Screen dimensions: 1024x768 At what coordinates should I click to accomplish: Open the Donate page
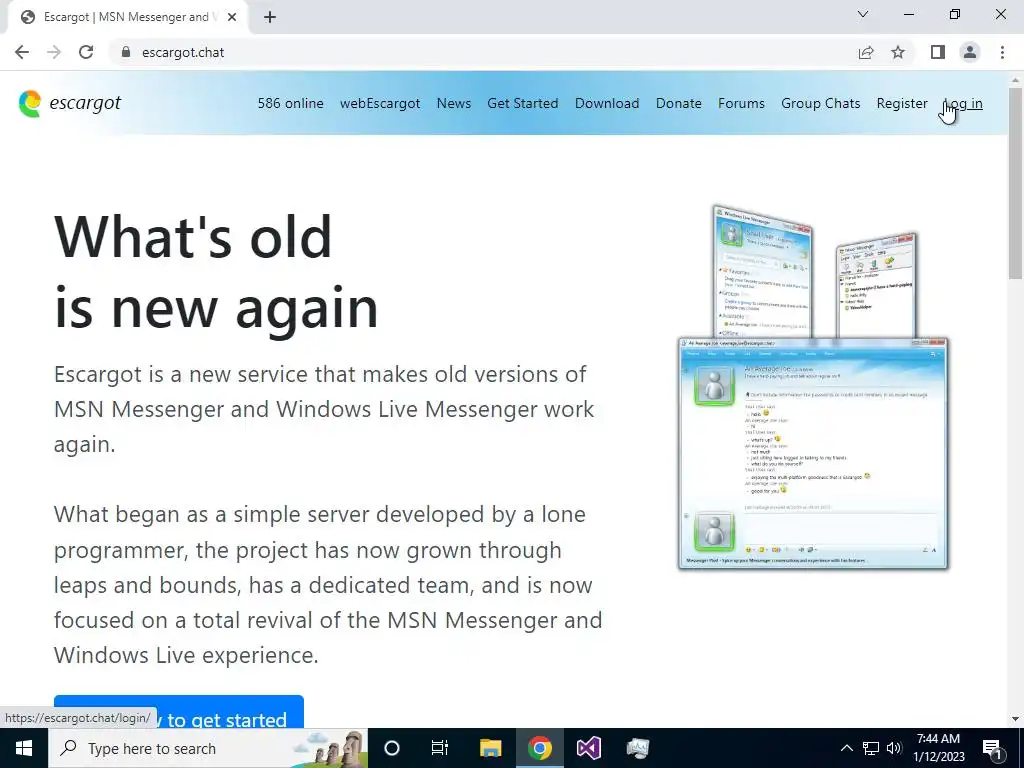pyautogui.click(x=679, y=103)
